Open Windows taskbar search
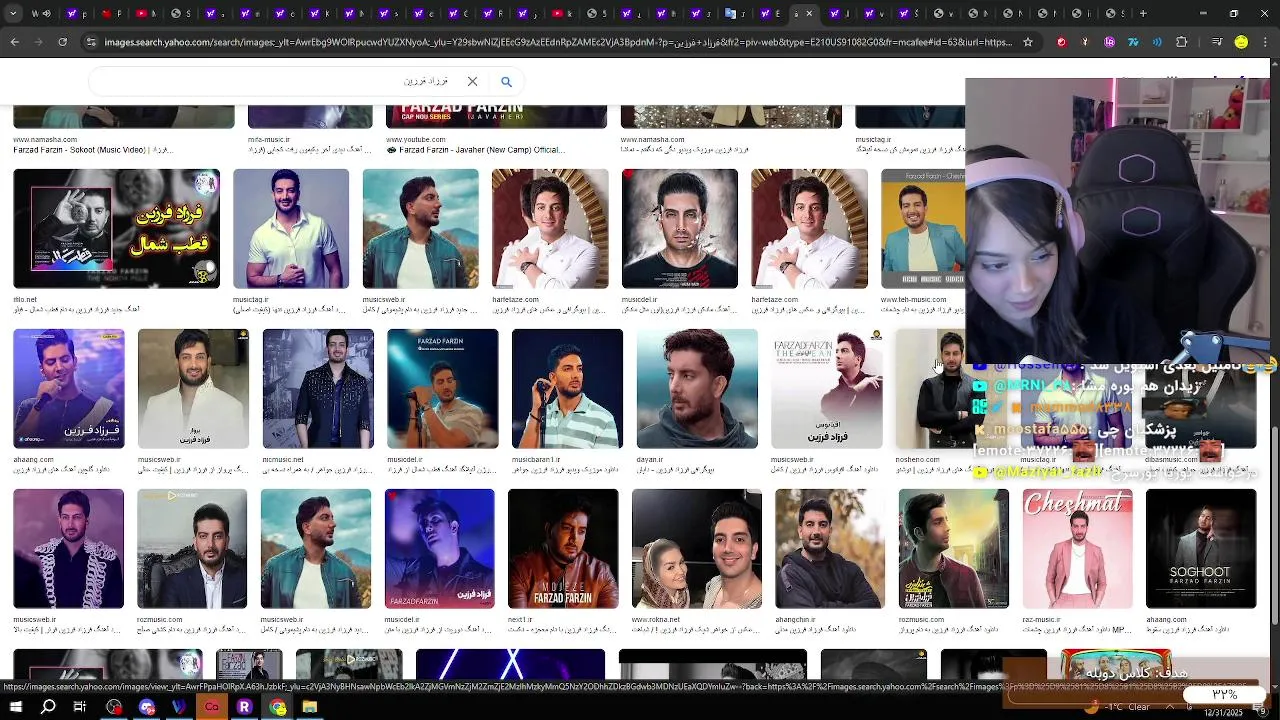This screenshot has height=720, width=1280. point(48,707)
